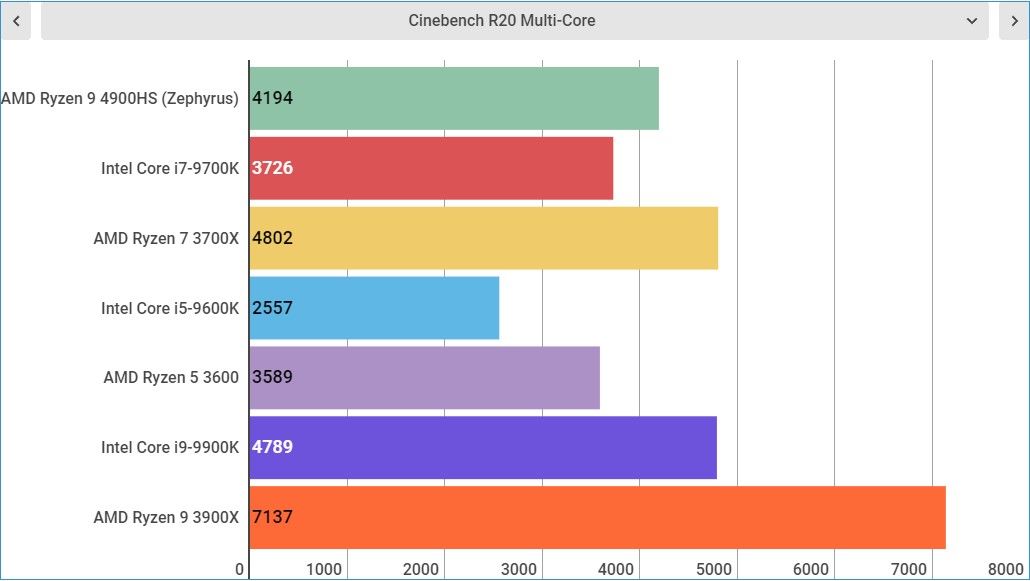Click the 2000 axis tick label
The width and height of the screenshot is (1030, 581).
[421, 569]
